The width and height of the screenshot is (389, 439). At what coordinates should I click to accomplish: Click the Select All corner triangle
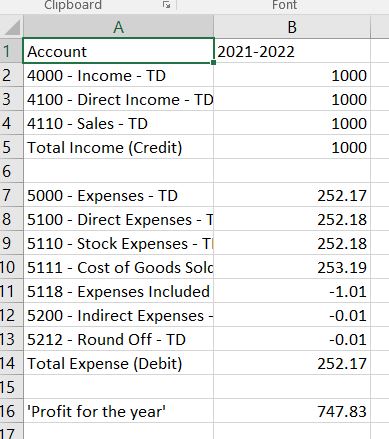pyautogui.click(x=12, y=27)
